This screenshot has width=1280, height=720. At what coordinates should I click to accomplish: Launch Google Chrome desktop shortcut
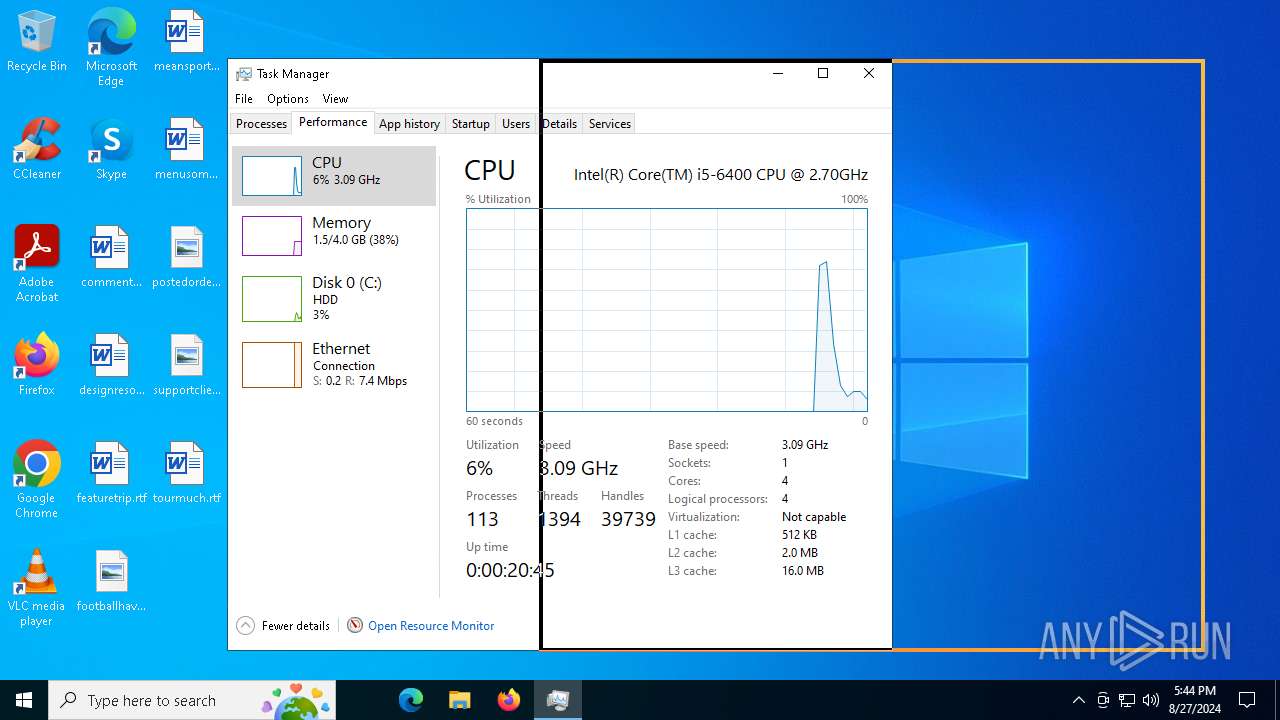click(x=37, y=480)
